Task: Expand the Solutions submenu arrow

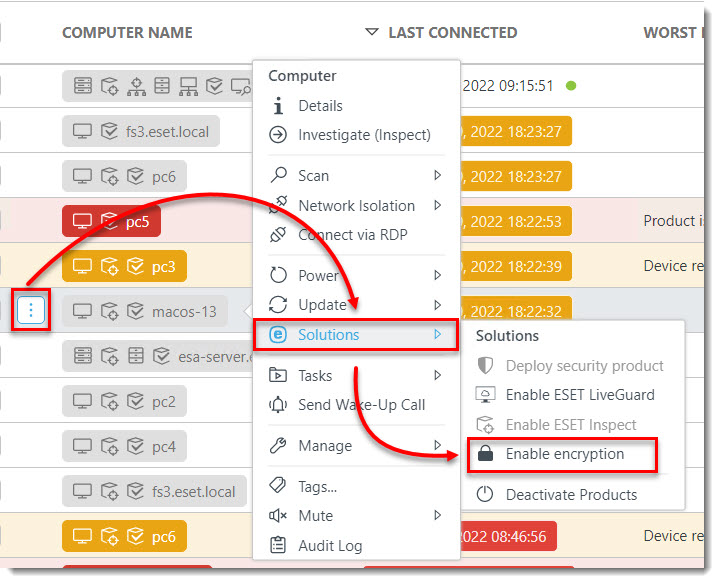Action: [437, 334]
